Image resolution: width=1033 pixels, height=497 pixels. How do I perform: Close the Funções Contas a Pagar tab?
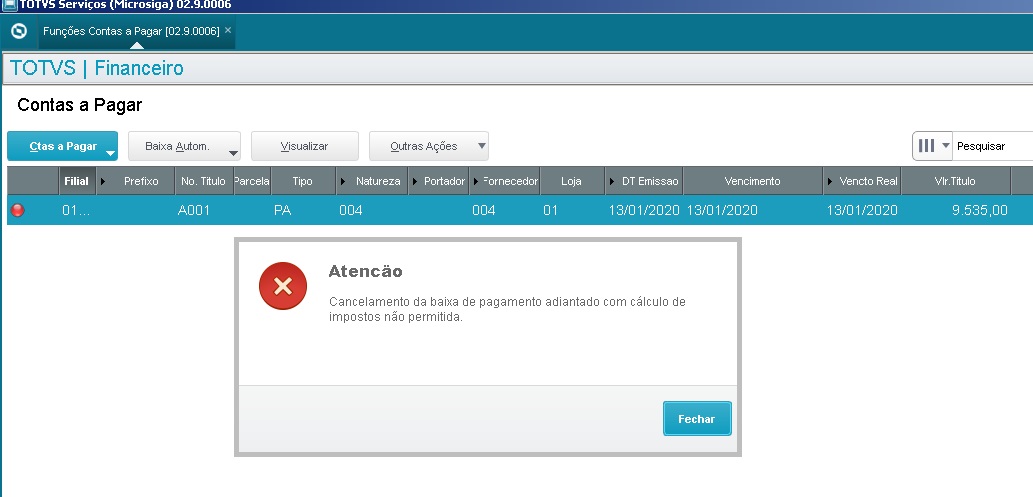pos(228,30)
